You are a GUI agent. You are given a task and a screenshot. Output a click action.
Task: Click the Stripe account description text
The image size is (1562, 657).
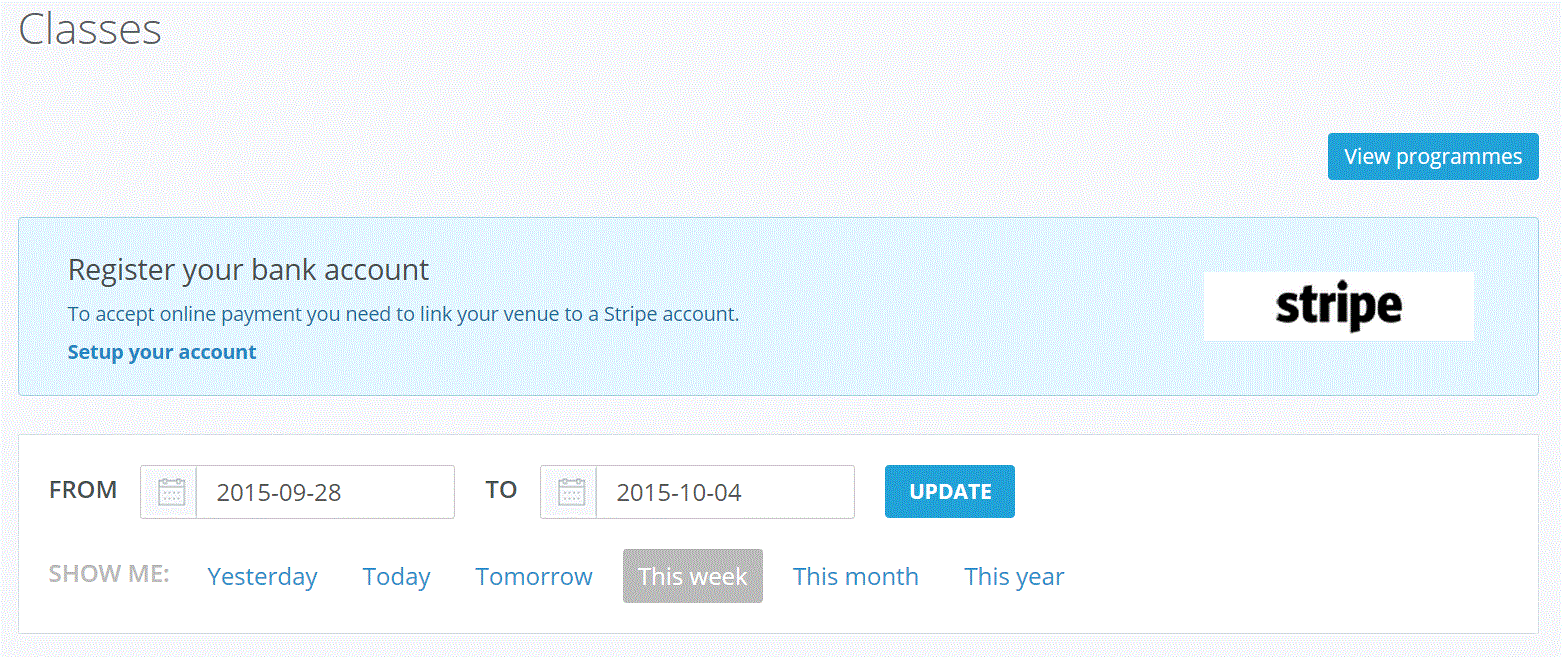point(403,314)
